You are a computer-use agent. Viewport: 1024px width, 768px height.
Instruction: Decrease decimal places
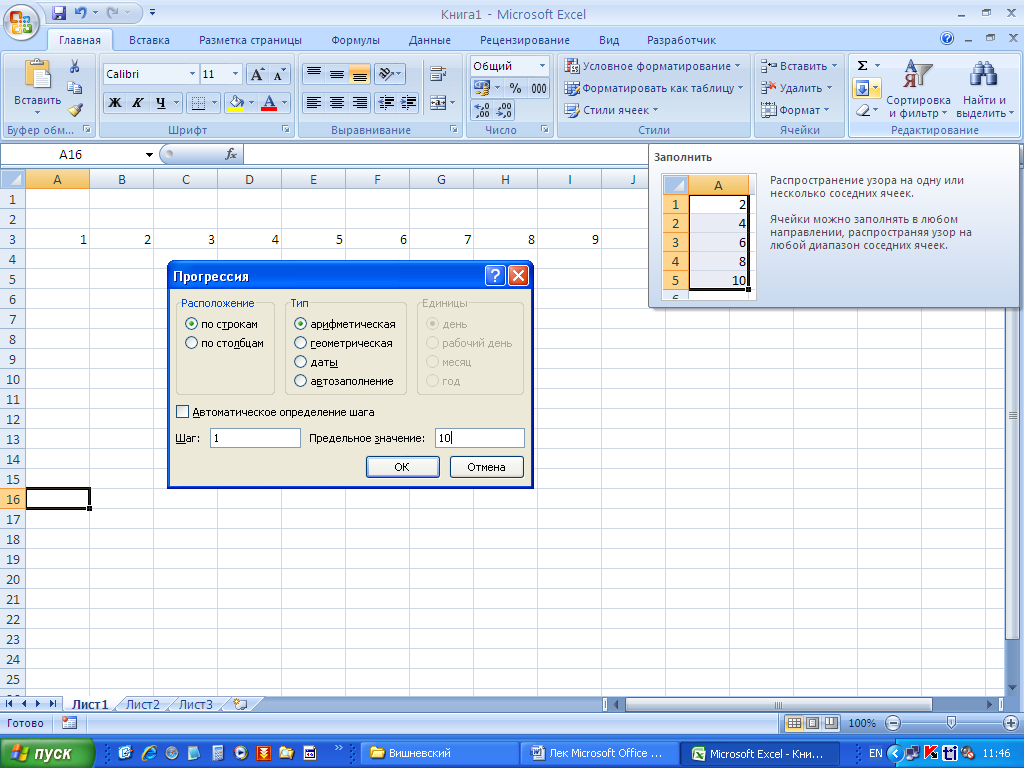[504, 110]
